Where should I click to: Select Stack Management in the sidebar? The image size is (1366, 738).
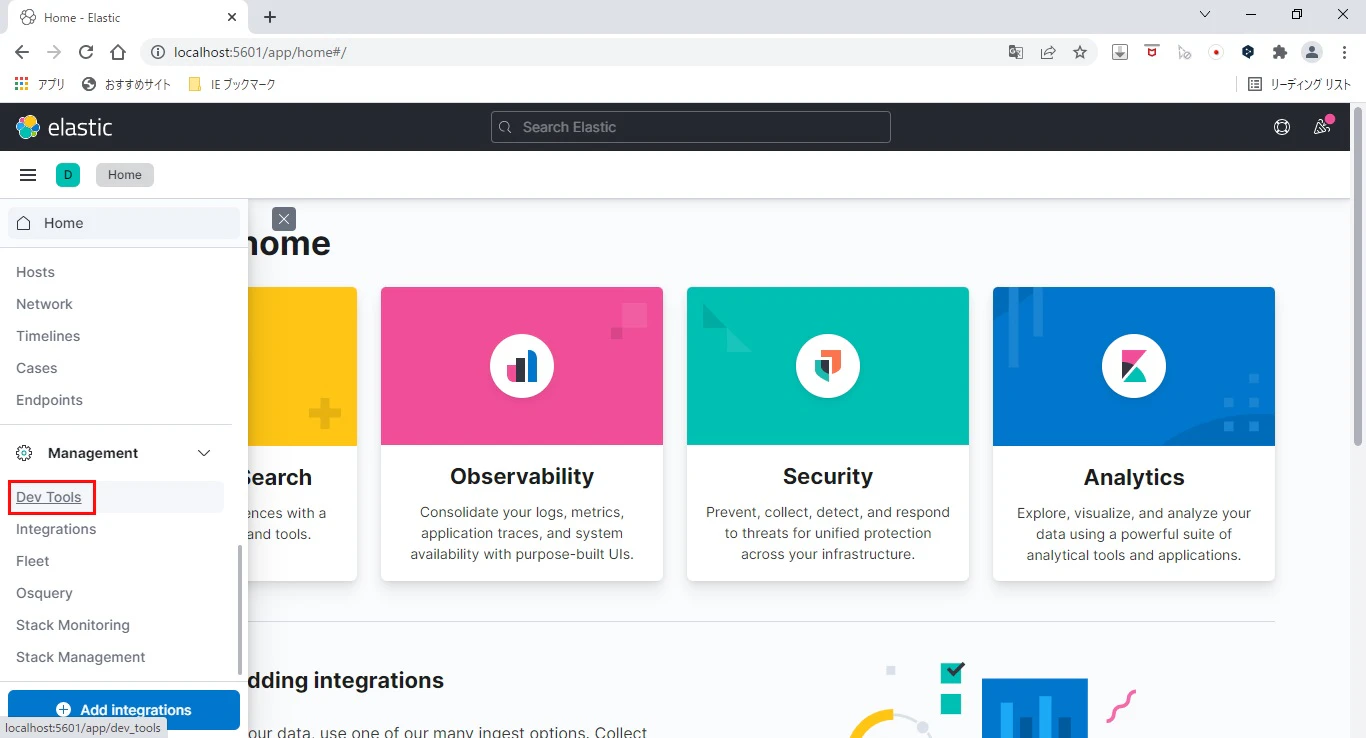pos(81,657)
